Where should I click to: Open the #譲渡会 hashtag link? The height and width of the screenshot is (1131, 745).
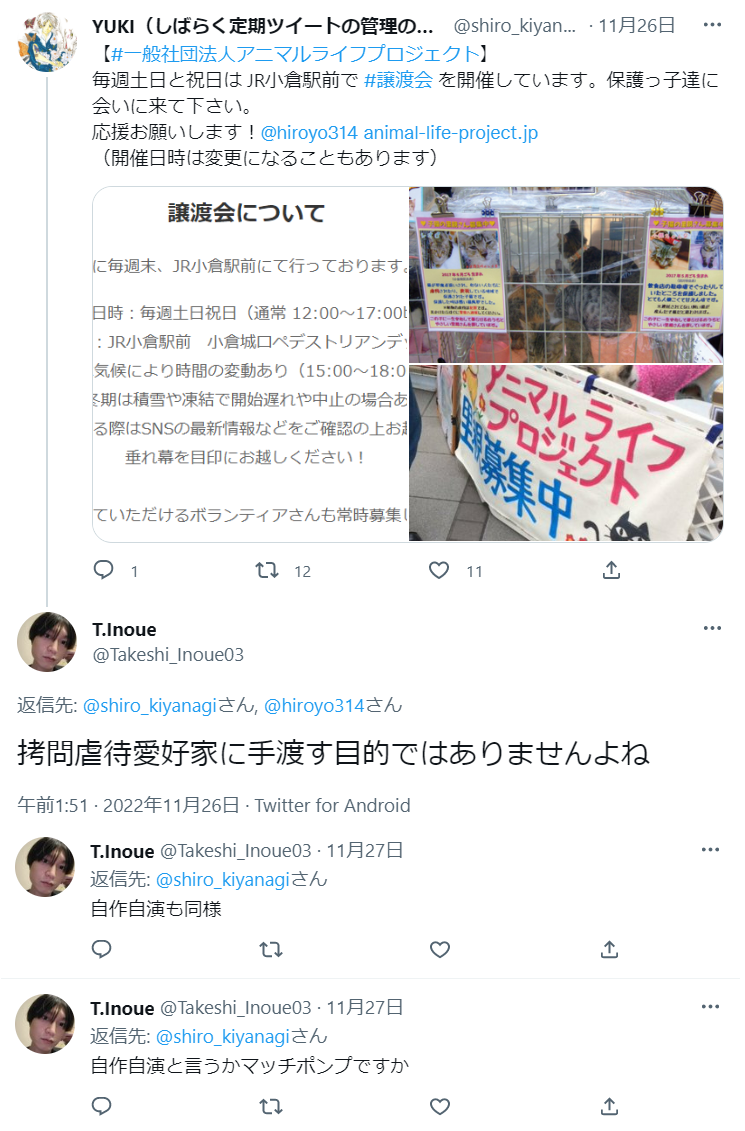click(398, 79)
